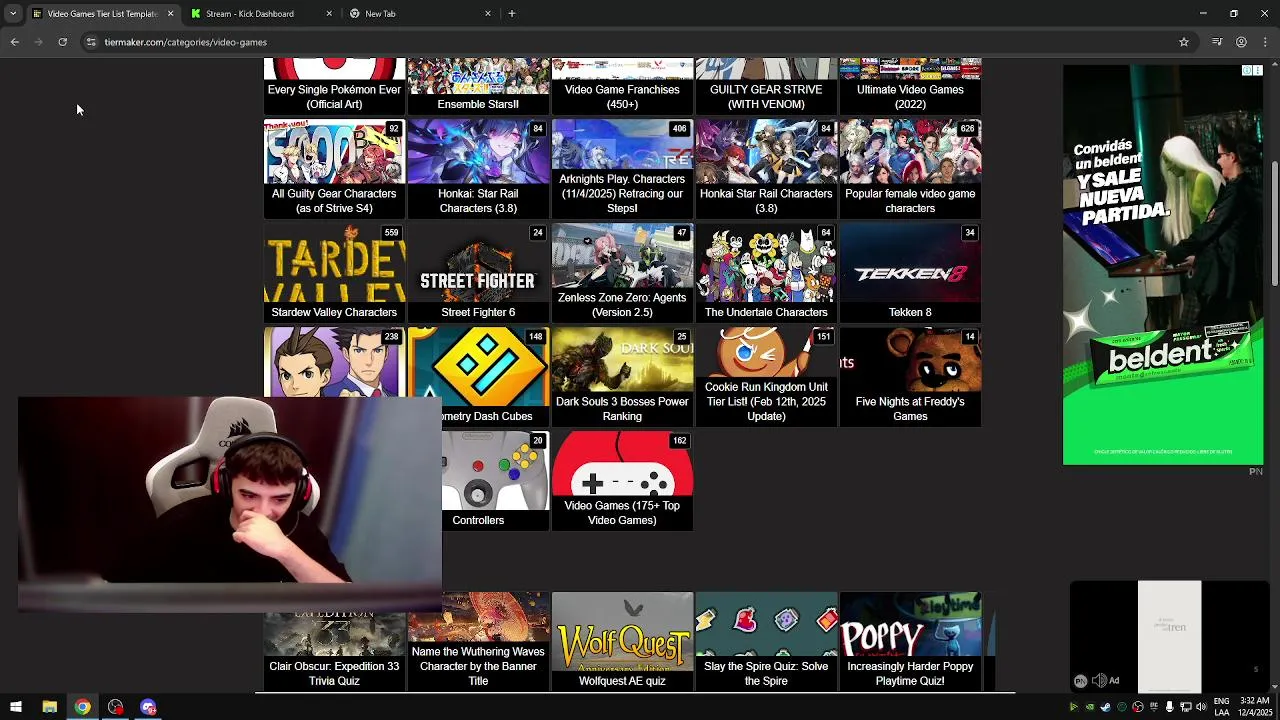Open a new tab with plus button

tap(511, 14)
